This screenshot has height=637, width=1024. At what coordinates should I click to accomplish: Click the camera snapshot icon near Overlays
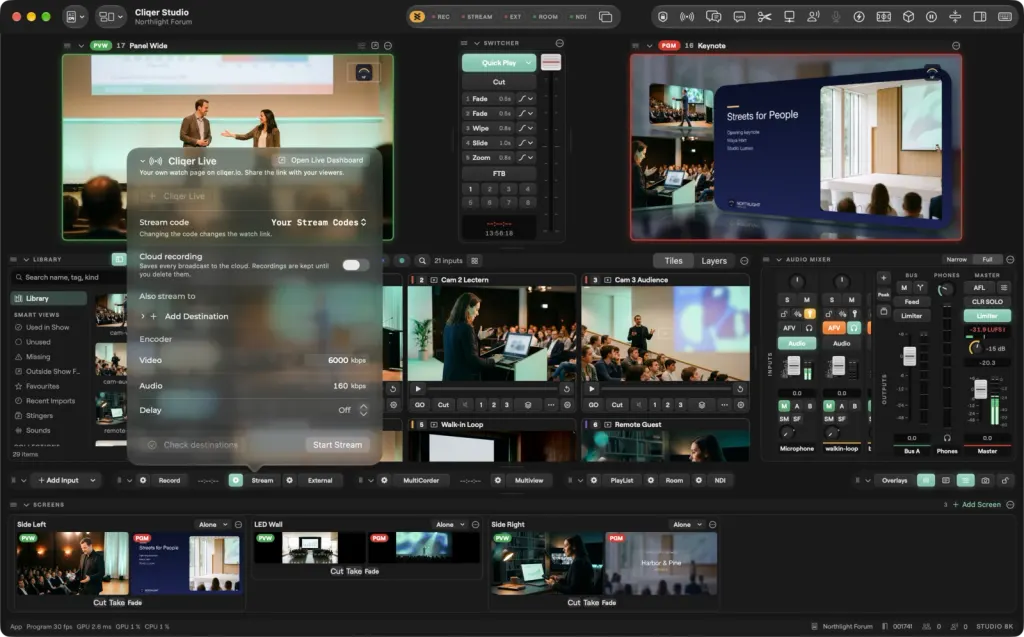(985, 480)
